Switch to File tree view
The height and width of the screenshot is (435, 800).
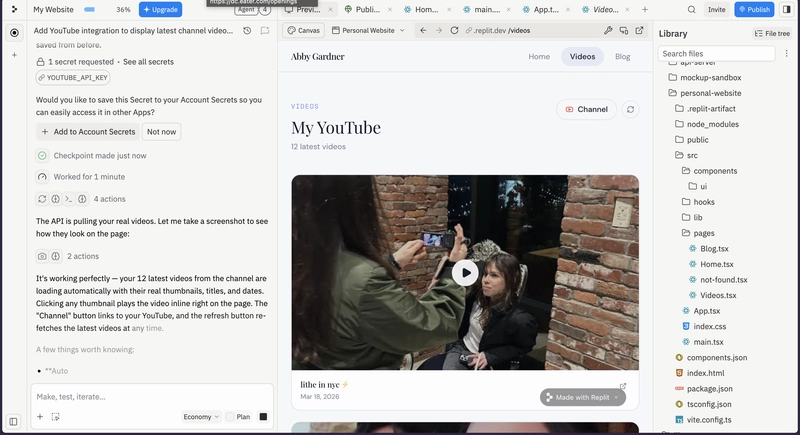coord(772,33)
